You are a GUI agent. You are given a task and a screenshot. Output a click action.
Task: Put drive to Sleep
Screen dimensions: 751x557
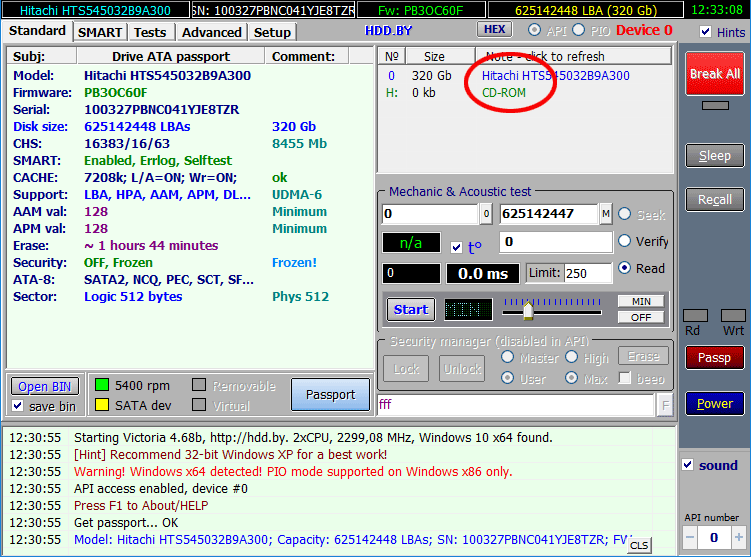pos(715,156)
